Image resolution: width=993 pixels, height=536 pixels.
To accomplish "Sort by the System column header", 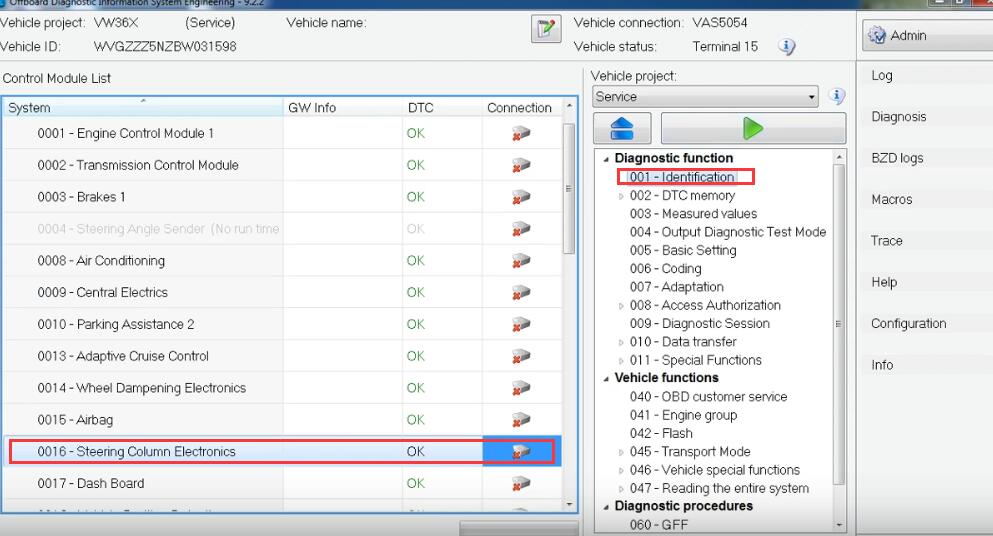I will tap(143, 107).
